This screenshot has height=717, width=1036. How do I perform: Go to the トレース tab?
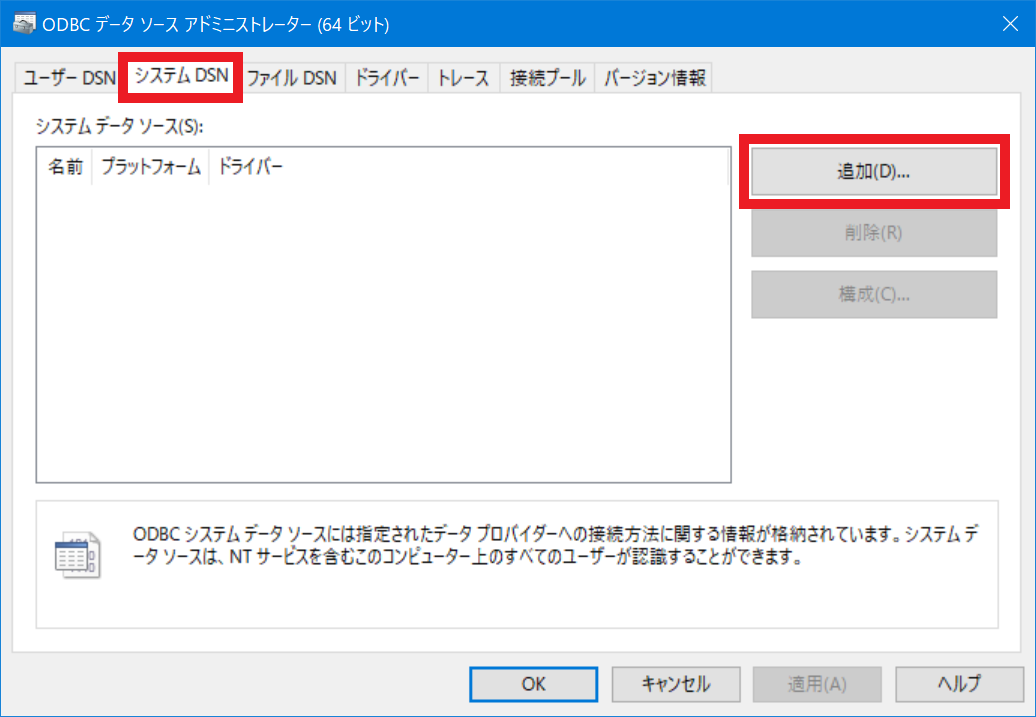[x=464, y=78]
